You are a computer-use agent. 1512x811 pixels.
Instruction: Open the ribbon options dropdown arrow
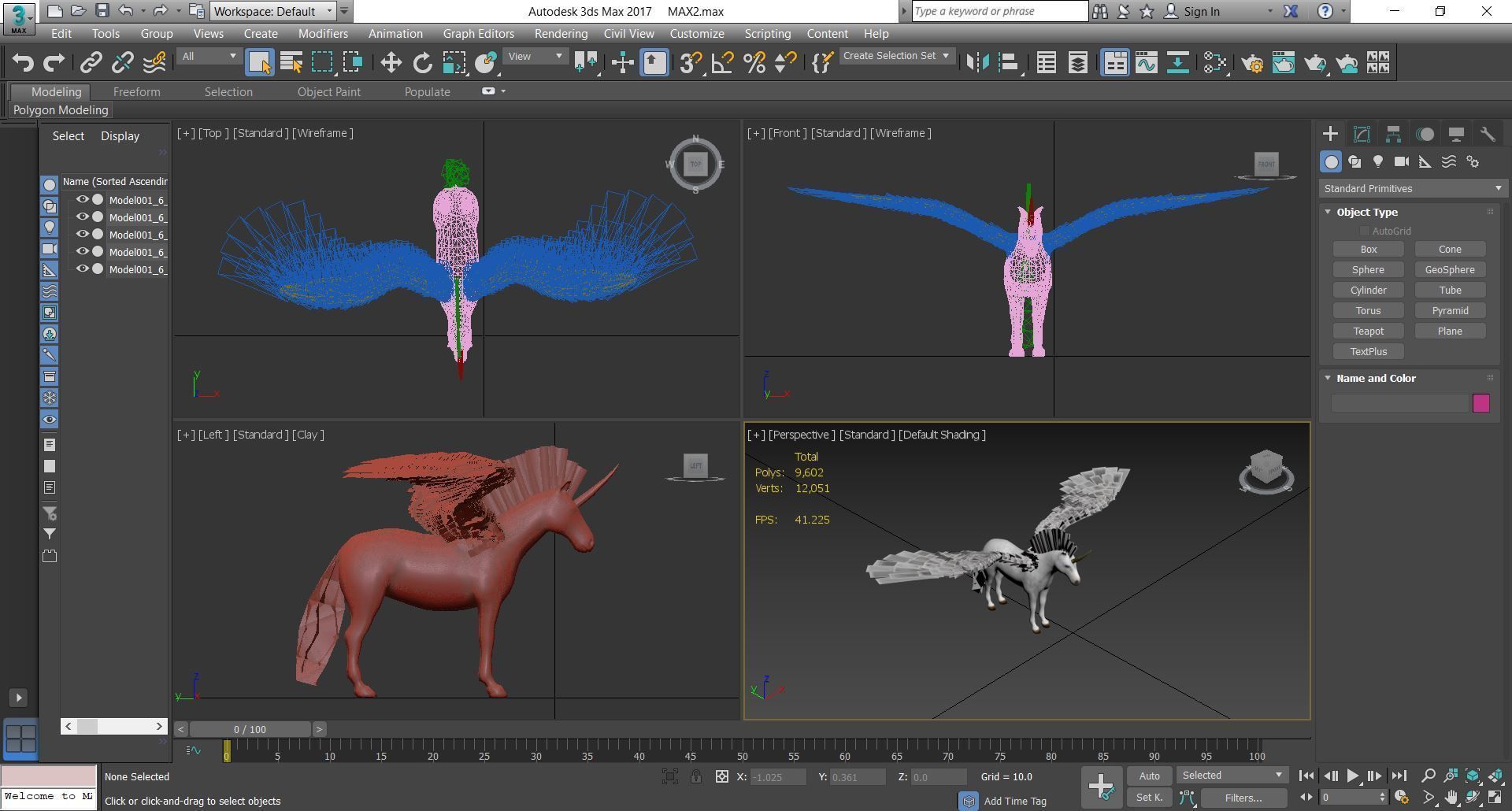click(x=503, y=91)
